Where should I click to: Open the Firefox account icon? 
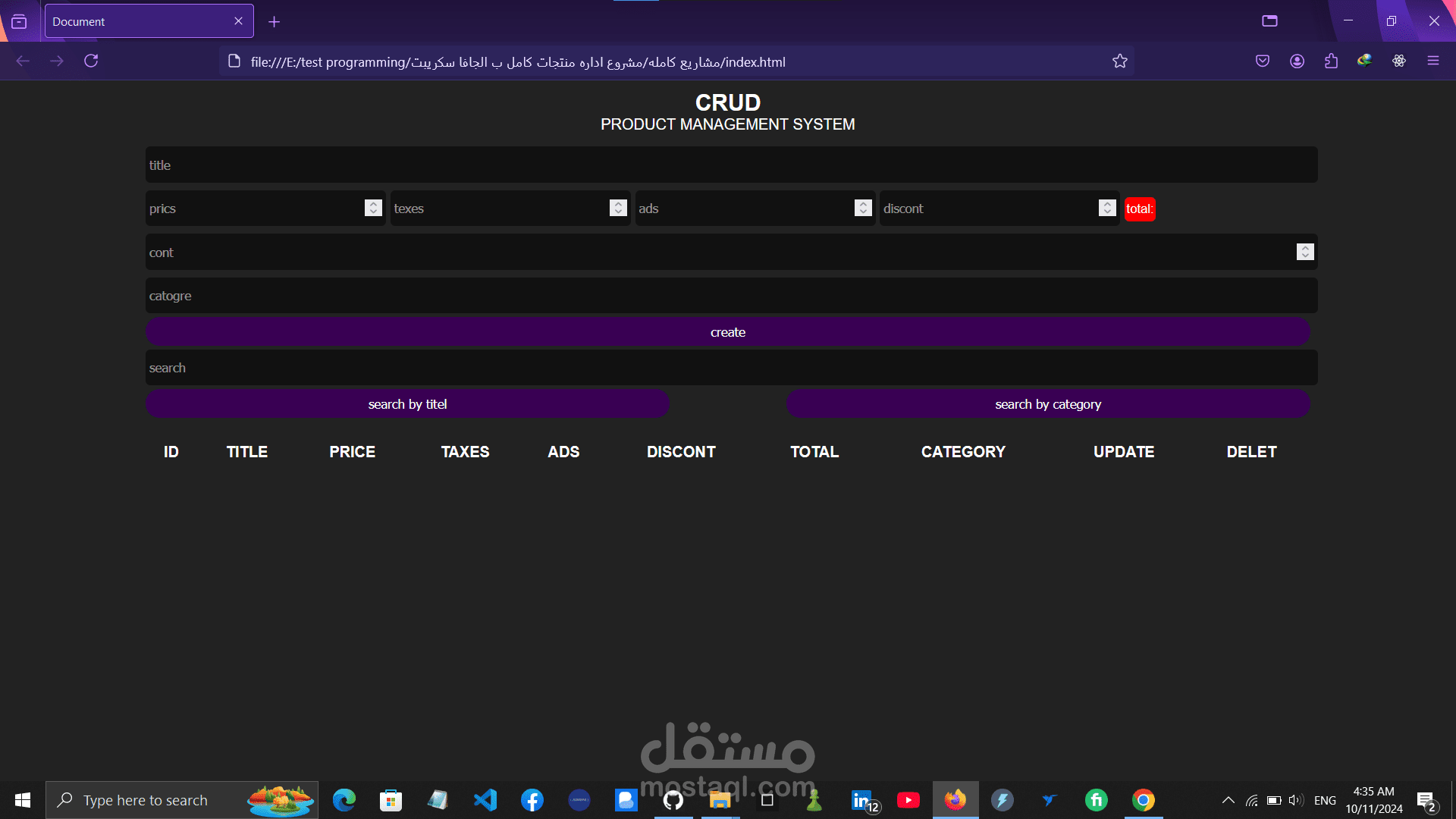tap(1297, 61)
